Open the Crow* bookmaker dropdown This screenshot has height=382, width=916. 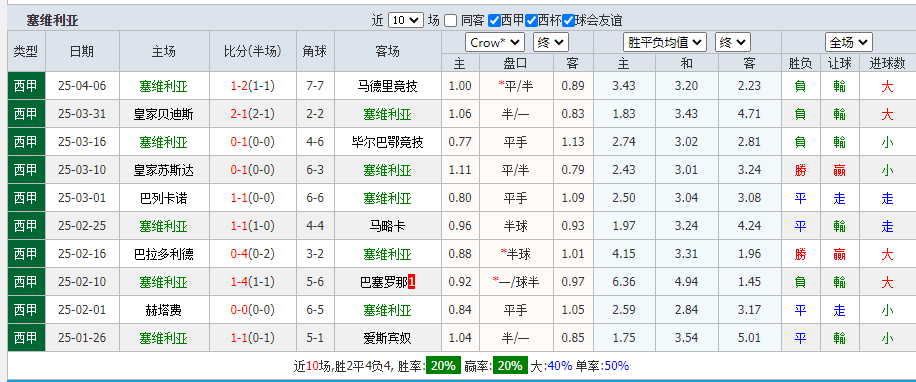point(495,43)
